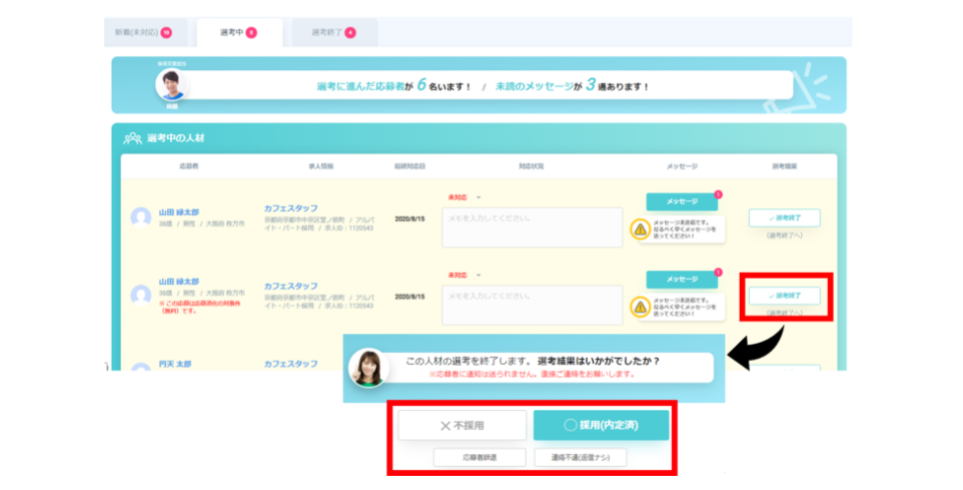Open 山田 緑太郎 profile in row with red notice

[179, 282]
